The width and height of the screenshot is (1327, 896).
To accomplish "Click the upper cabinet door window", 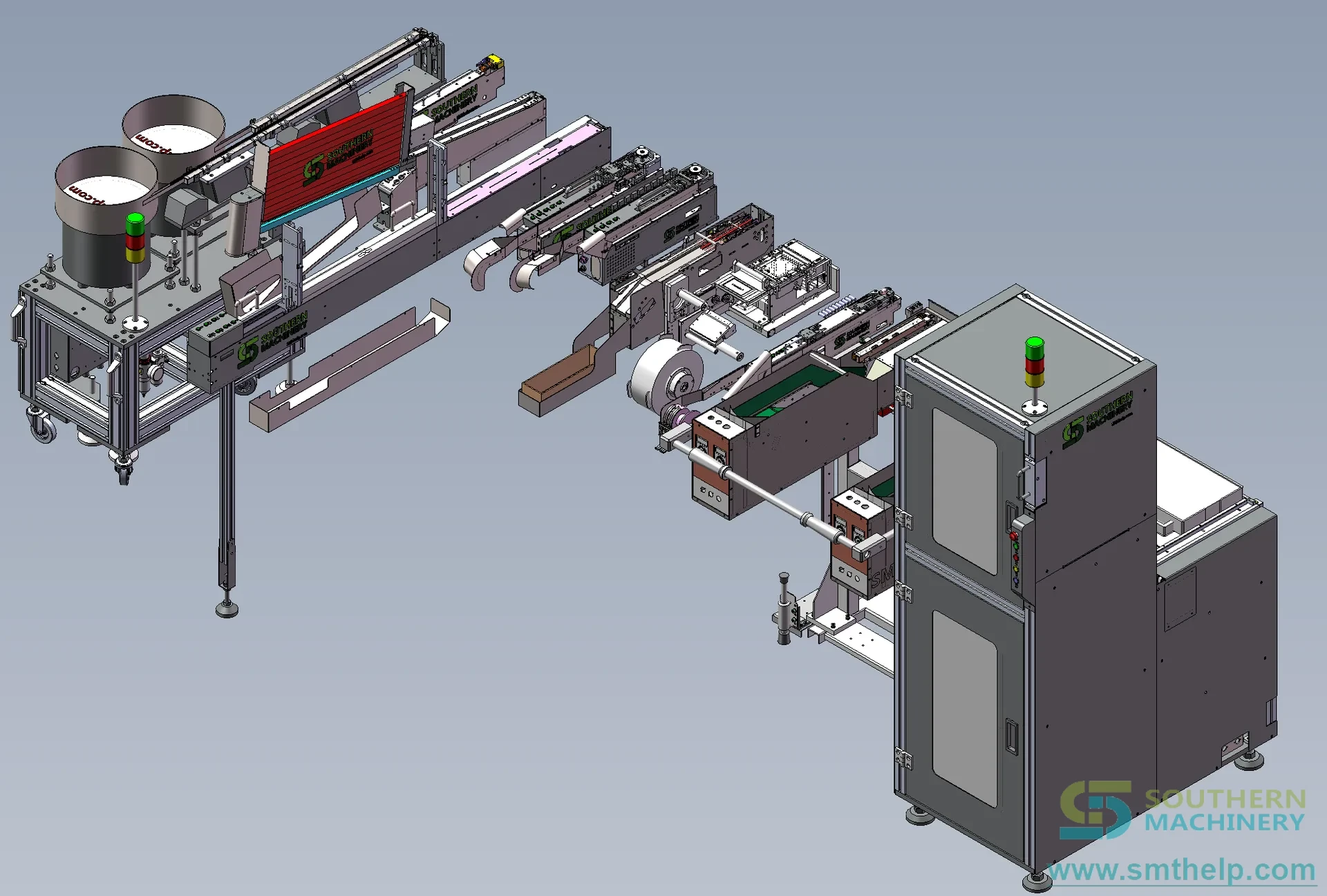I will (965, 490).
